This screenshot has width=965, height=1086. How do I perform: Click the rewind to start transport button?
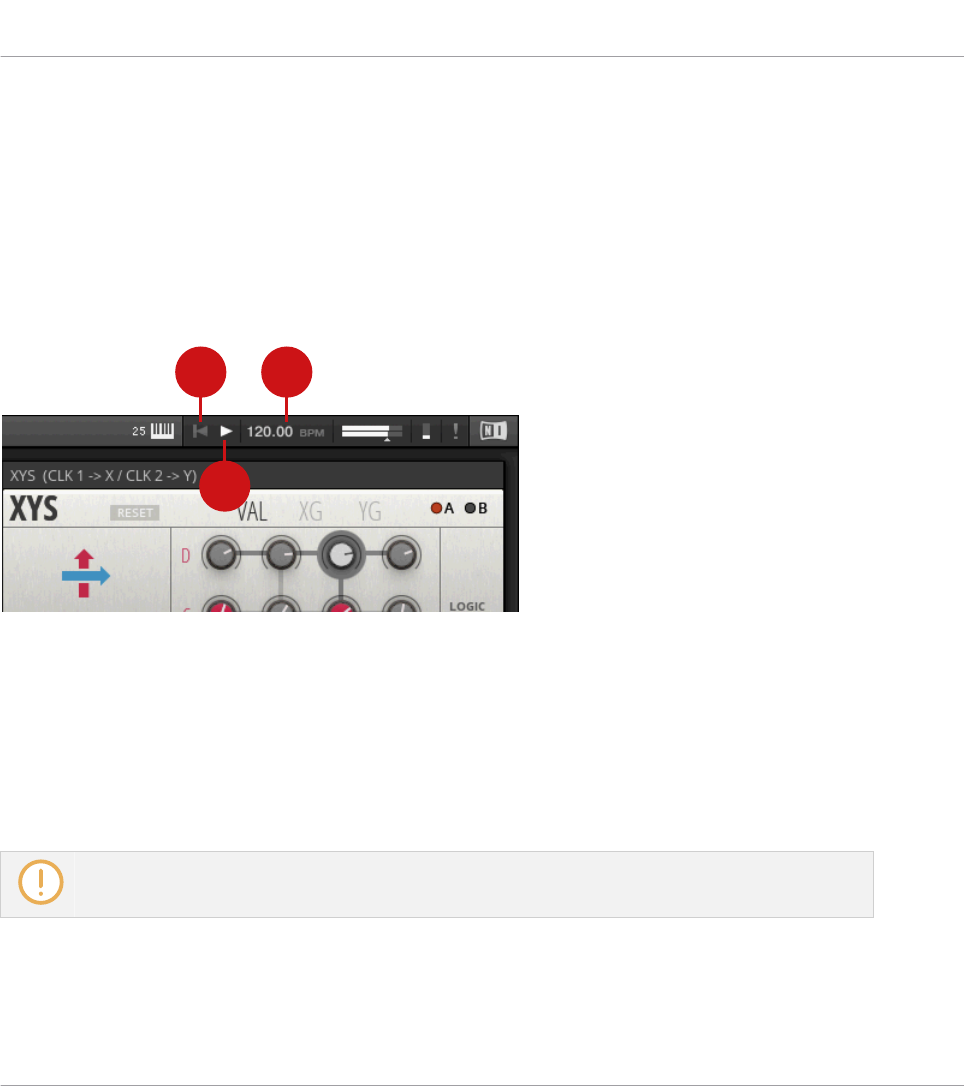[200, 431]
